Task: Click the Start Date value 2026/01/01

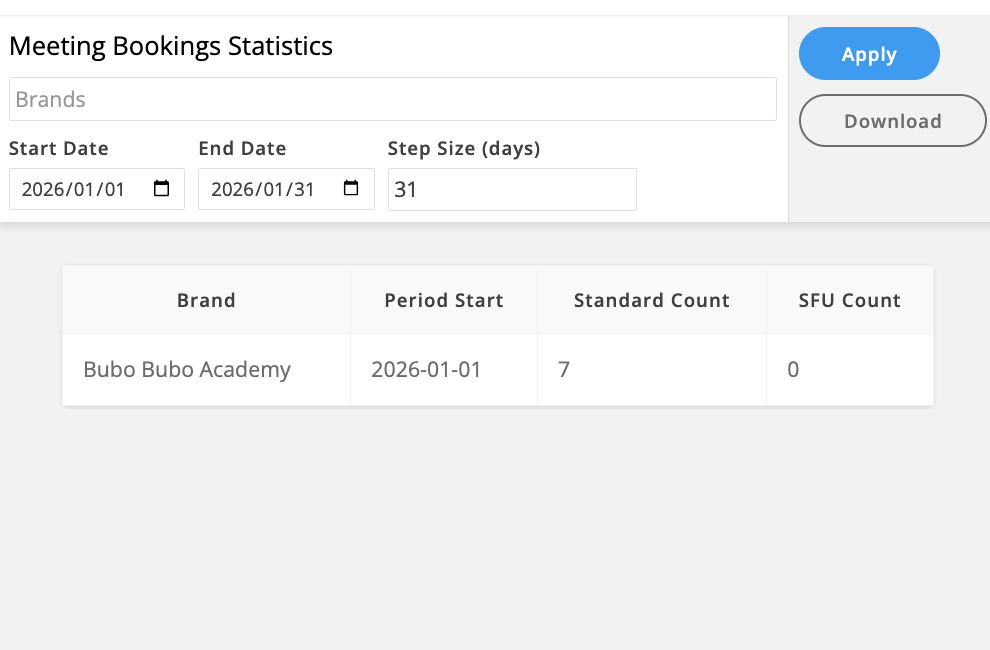Action: click(74, 189)
